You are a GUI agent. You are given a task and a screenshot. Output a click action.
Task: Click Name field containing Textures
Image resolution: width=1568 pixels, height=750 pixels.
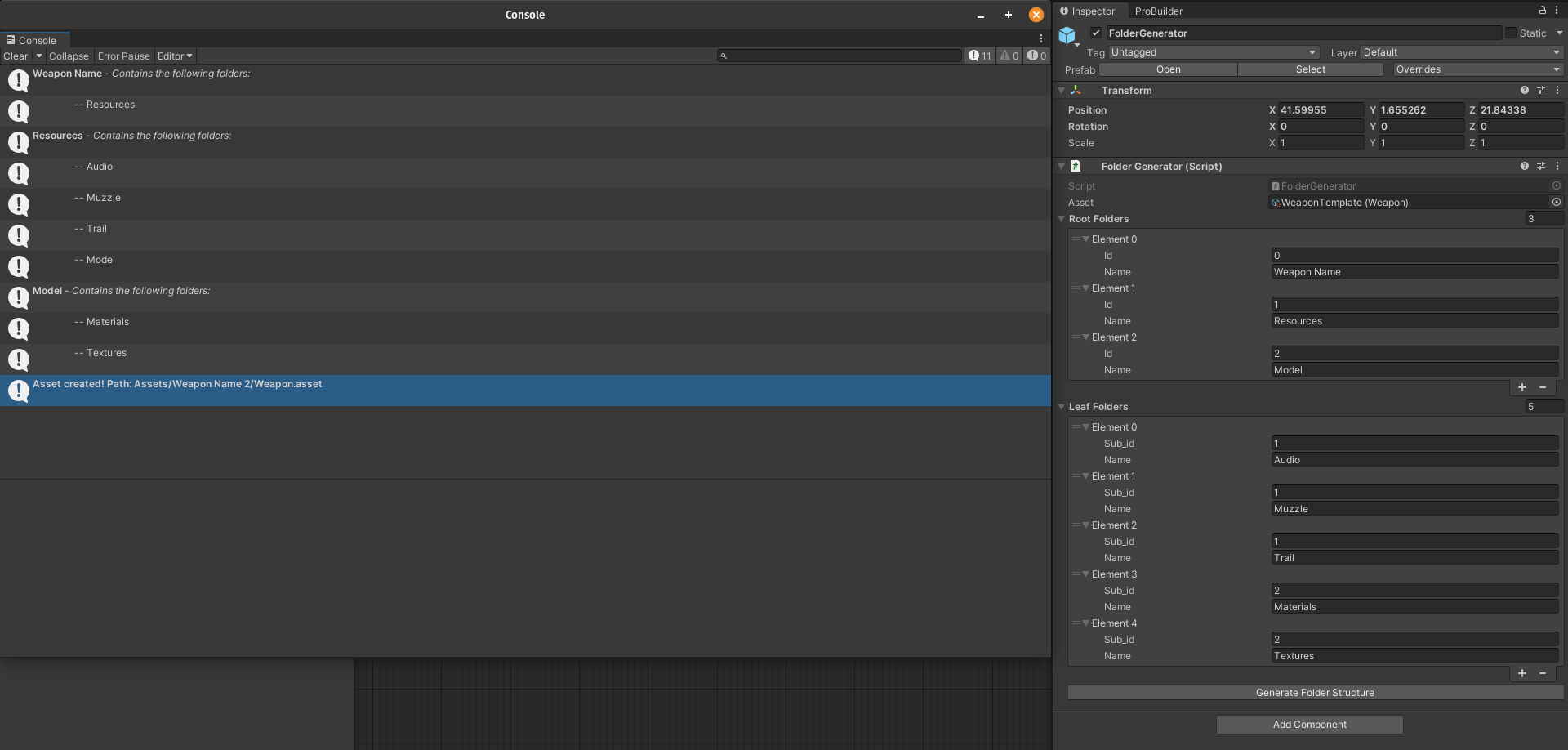point(1414,656)
